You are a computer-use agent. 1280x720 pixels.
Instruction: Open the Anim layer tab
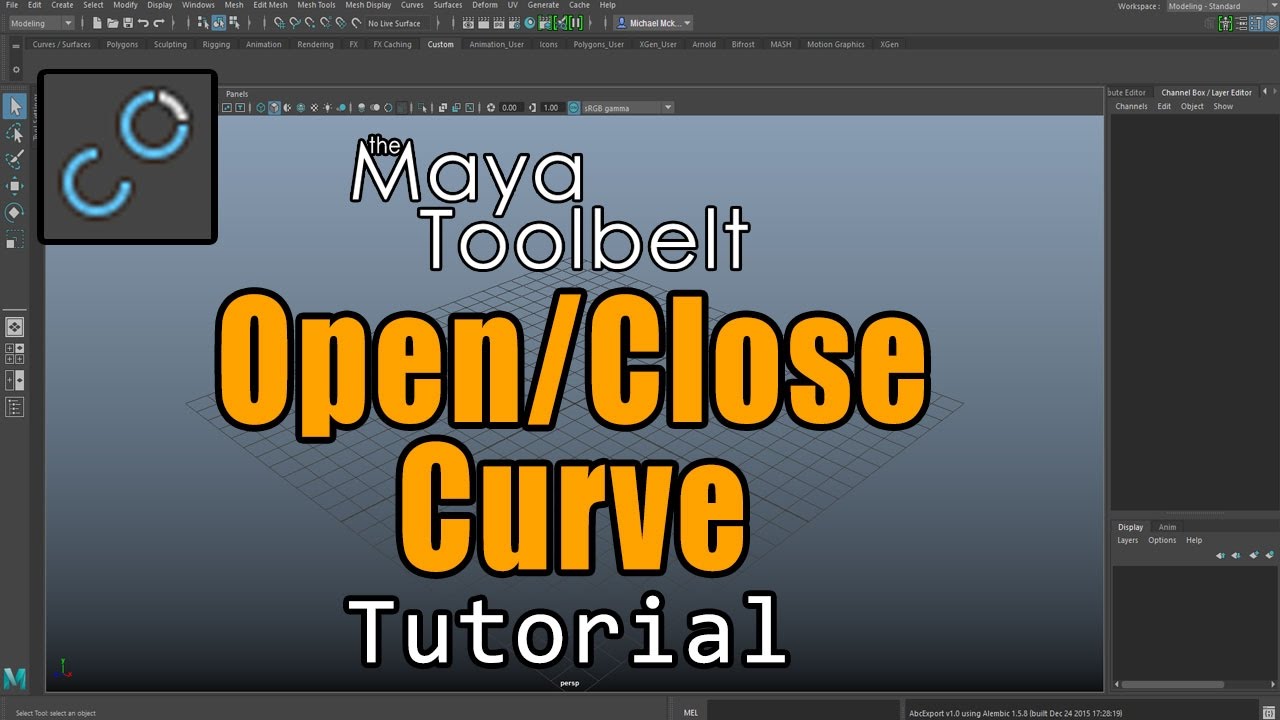click(x=1167, y=527)
